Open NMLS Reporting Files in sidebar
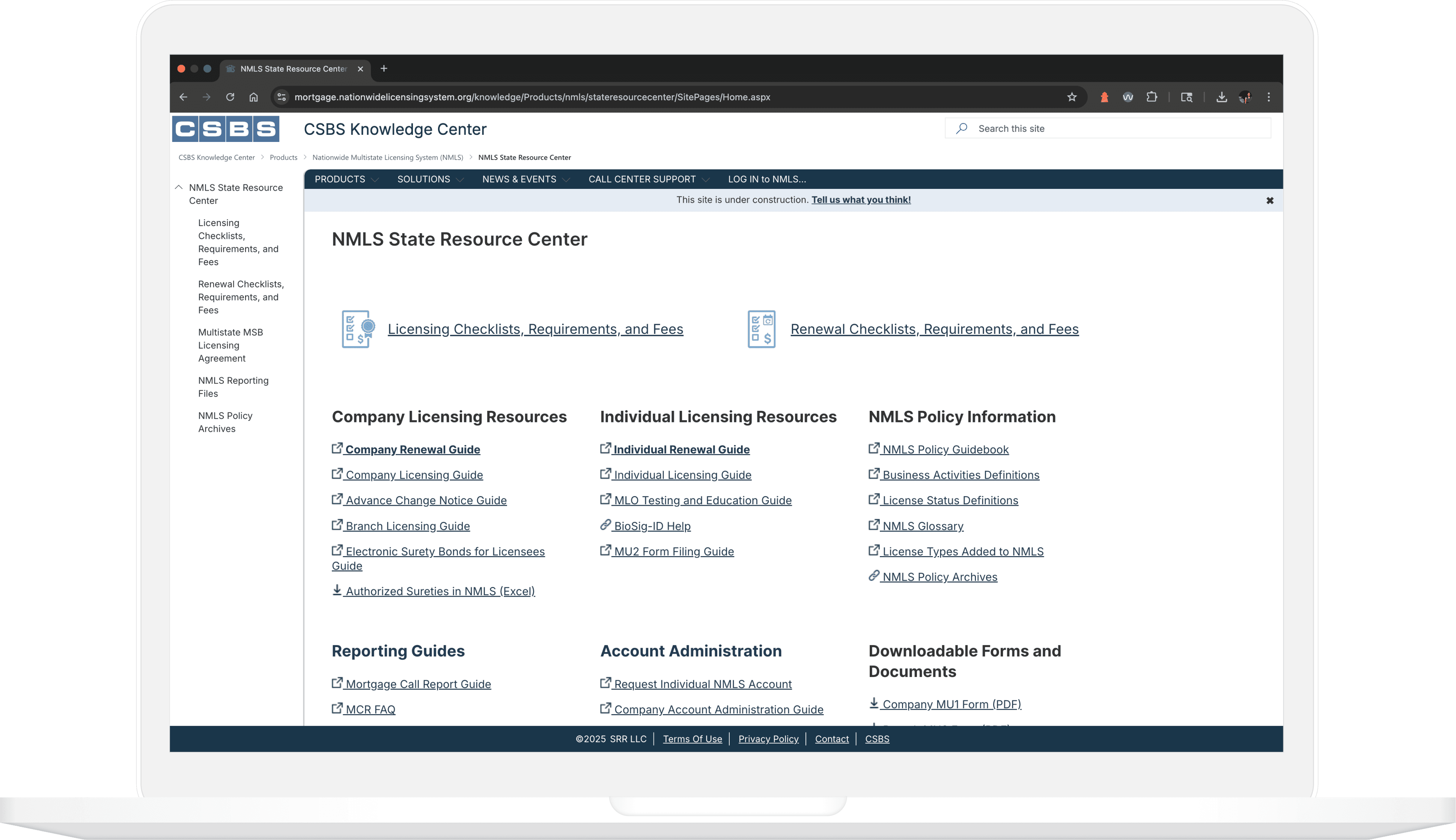1456x840 pixels. coord(233,386)
